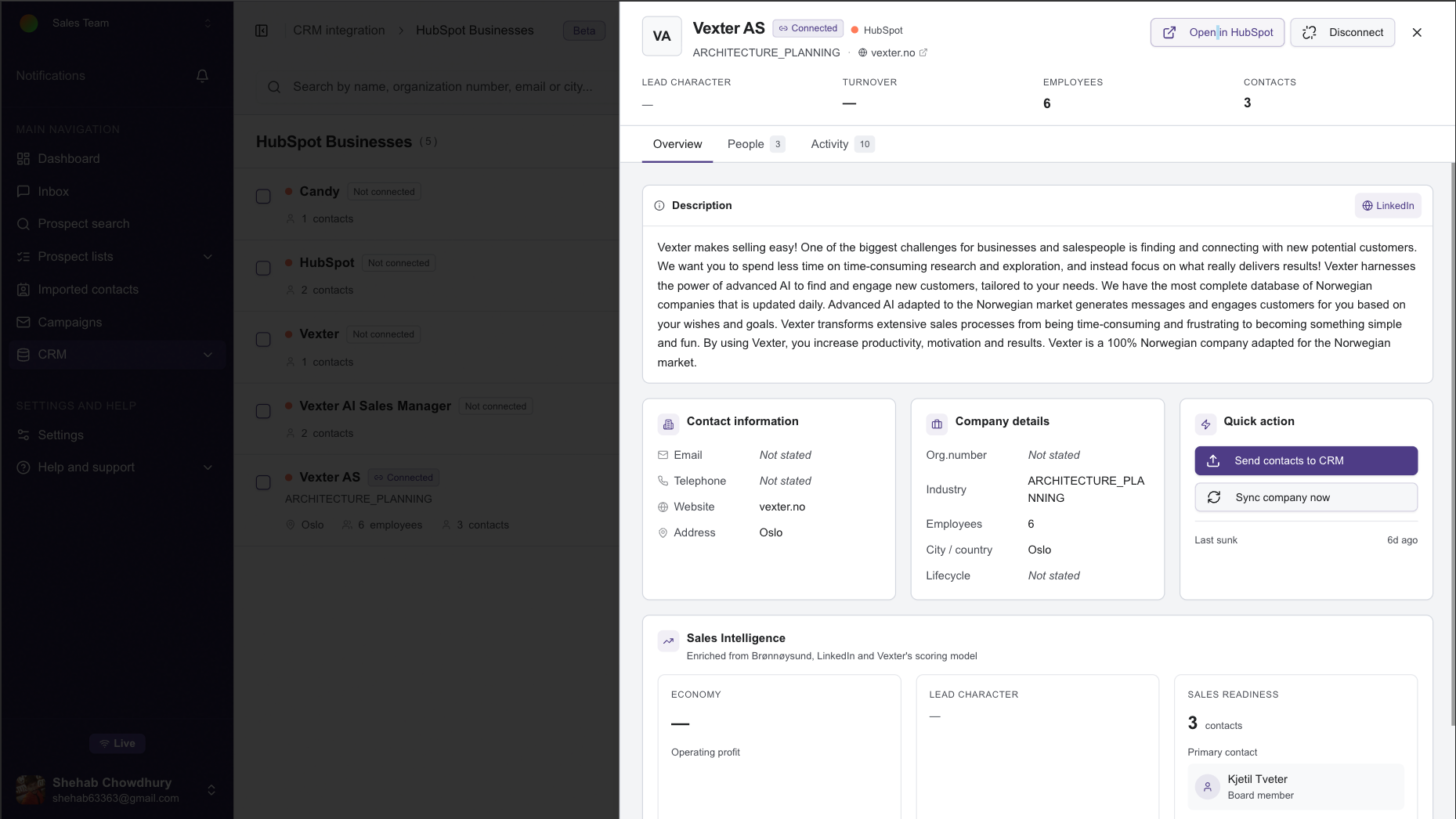Toggle the sidebar collapse icon
This screenshot has width=1456, height=819.
tap(262, 31)
